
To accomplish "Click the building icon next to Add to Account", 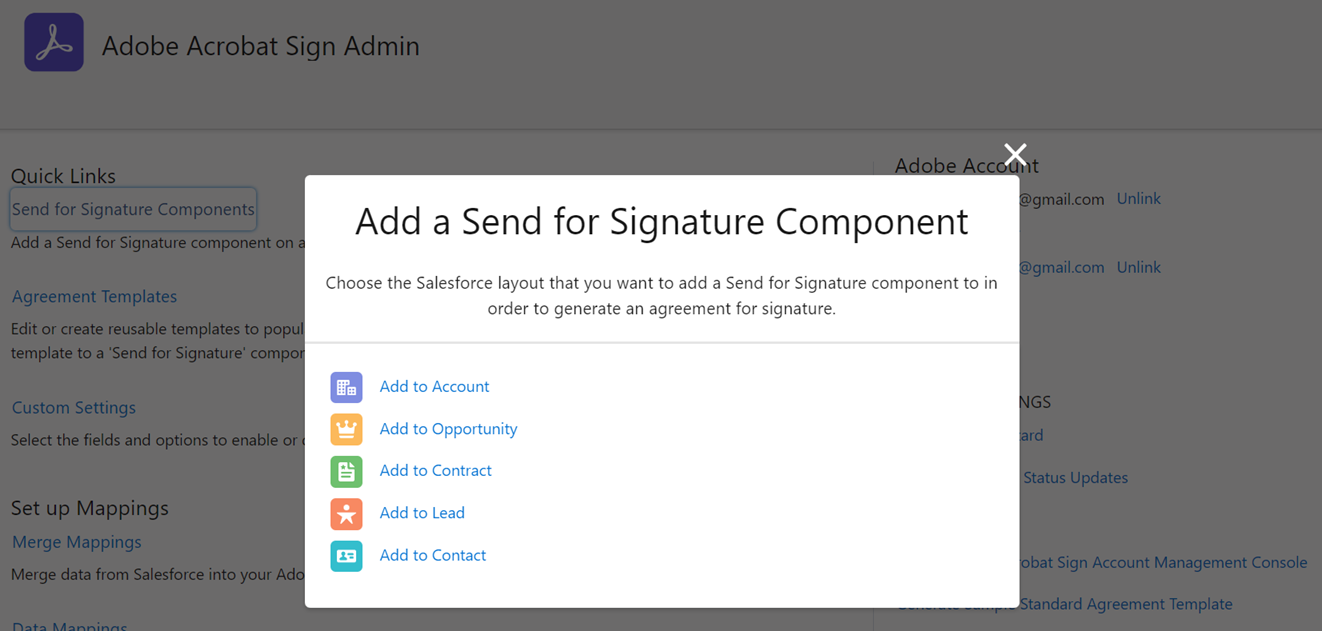I will (x=346, y=386).
